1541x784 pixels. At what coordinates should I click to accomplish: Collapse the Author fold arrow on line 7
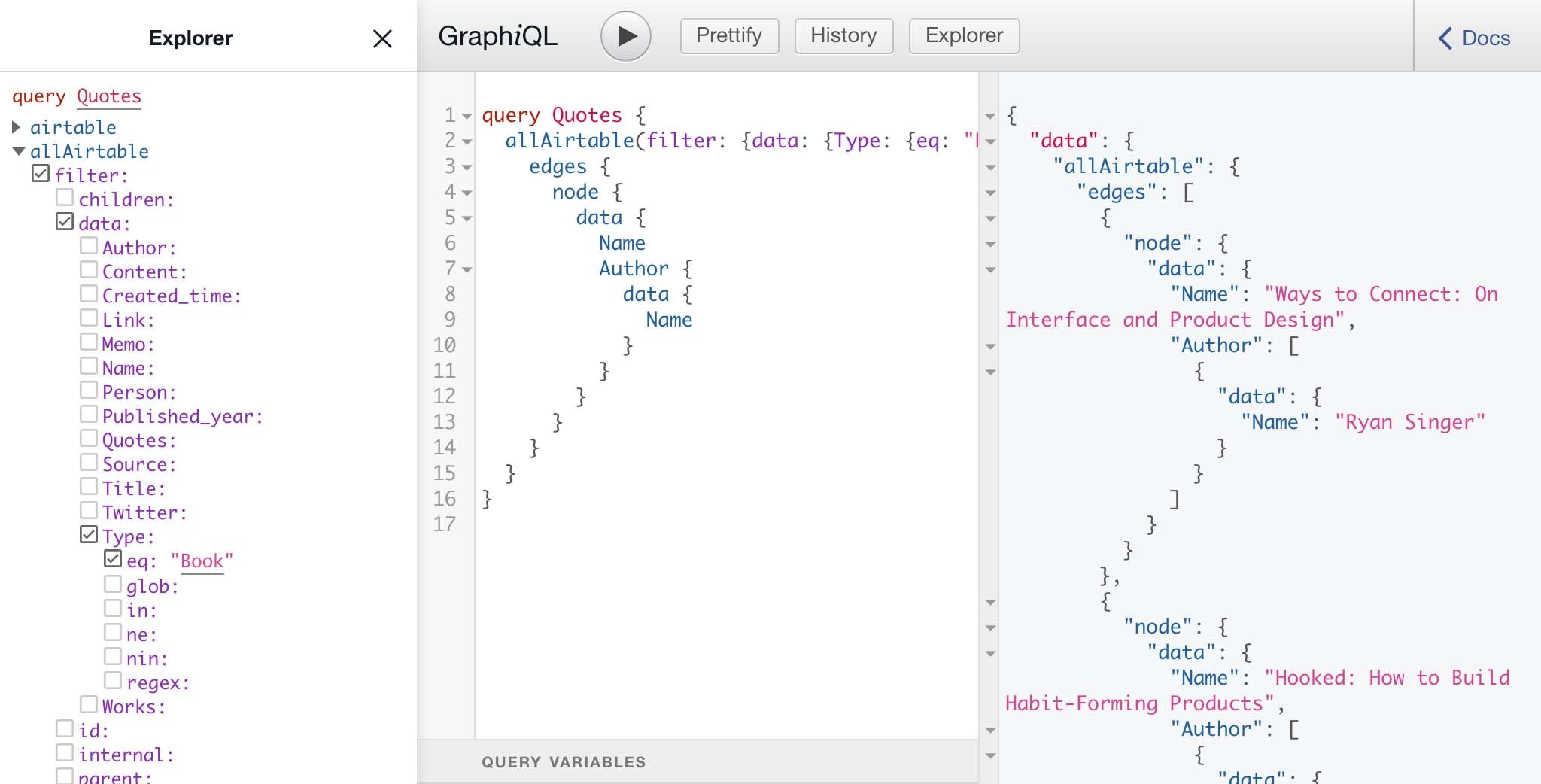467,269
